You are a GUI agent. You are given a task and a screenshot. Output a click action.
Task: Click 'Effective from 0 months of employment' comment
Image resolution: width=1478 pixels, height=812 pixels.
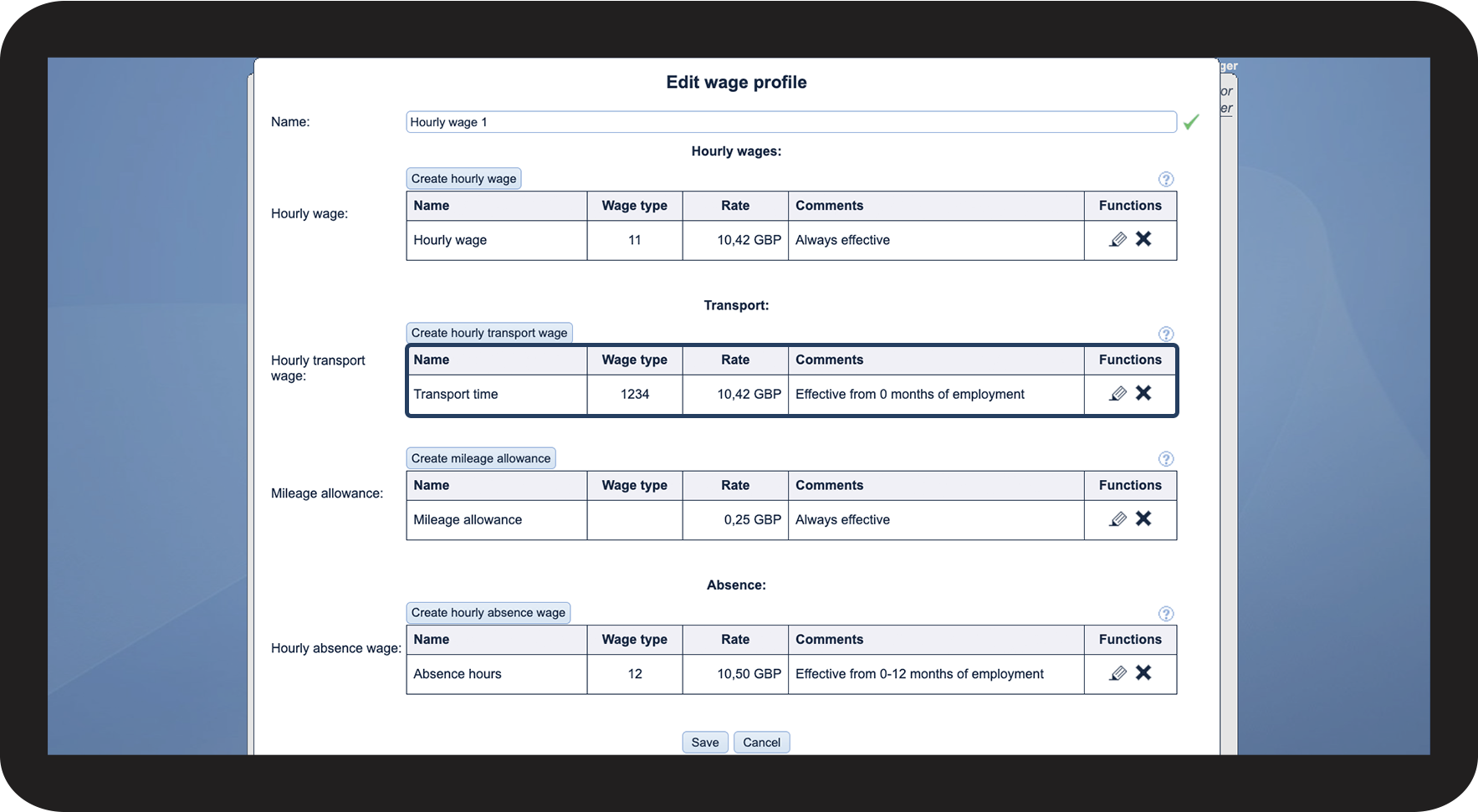pyautogui.click(x=909, y=394)
